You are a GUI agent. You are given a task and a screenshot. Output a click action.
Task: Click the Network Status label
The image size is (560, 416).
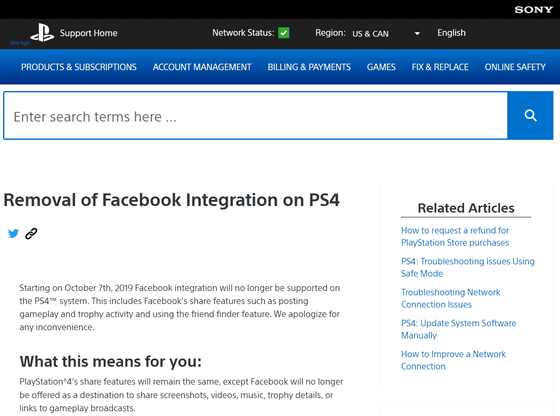[243, 33]
